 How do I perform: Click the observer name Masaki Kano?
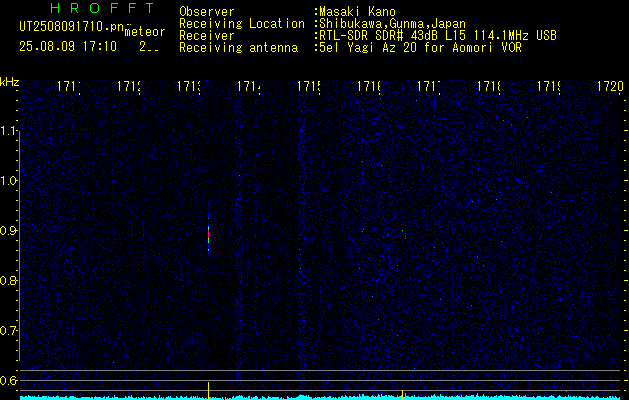point(357,12)
